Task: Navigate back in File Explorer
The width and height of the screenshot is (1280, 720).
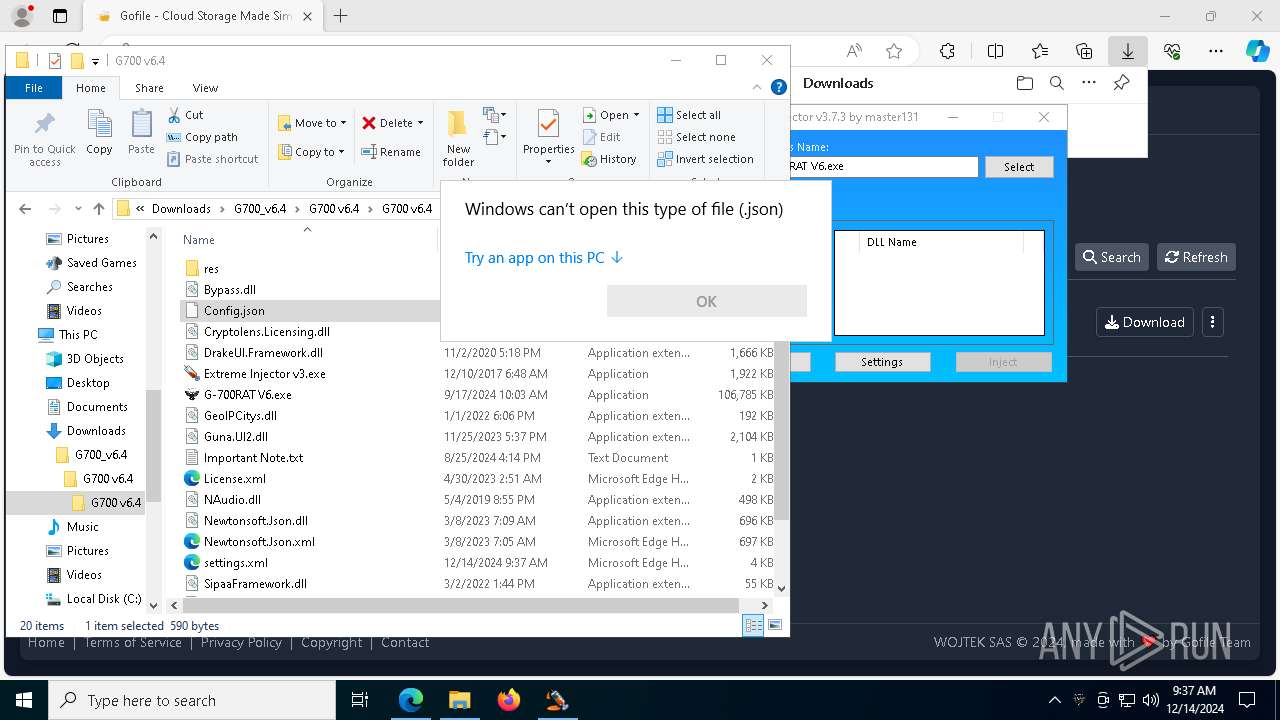Action: tap(25, 209)
